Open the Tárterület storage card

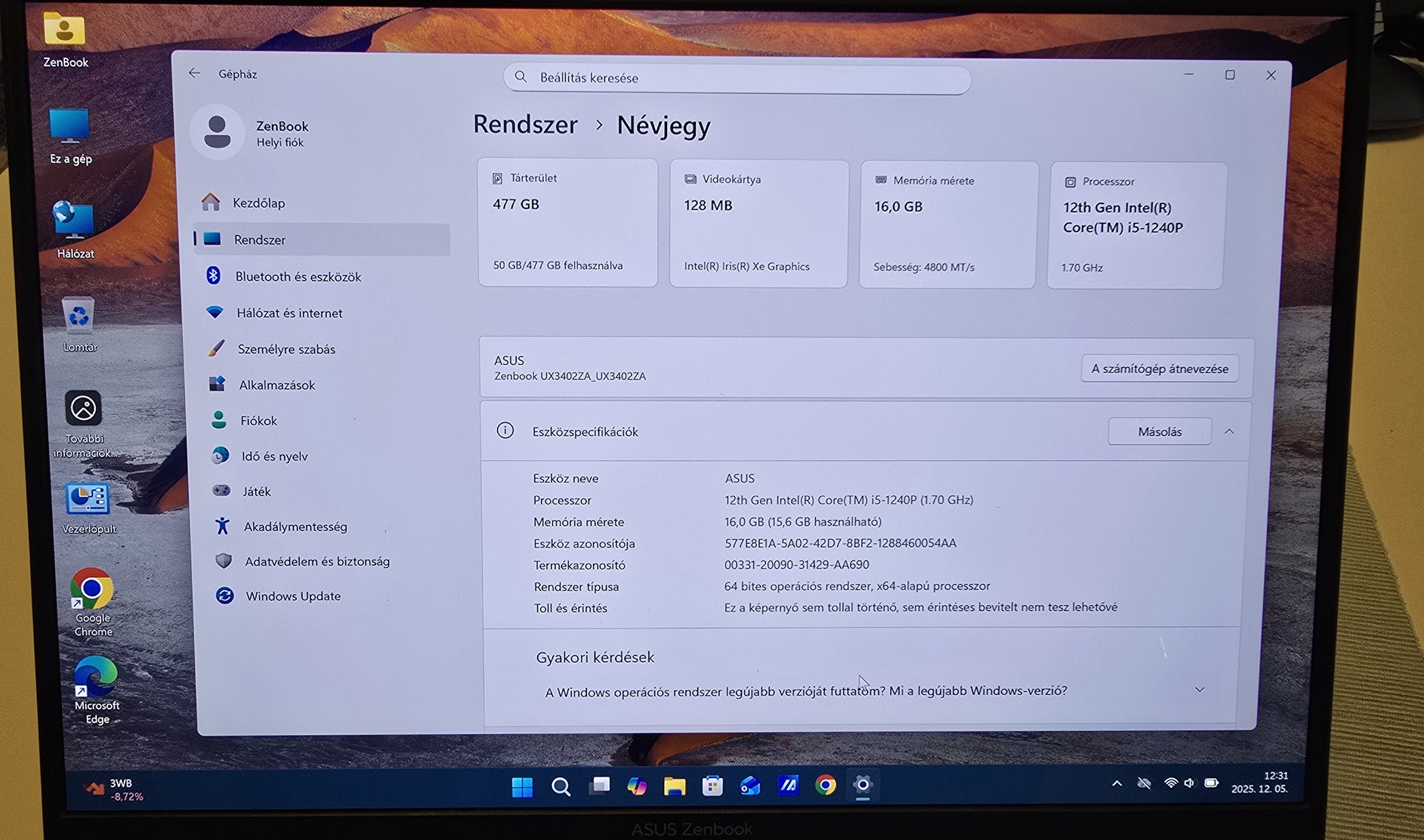(567, 222)
